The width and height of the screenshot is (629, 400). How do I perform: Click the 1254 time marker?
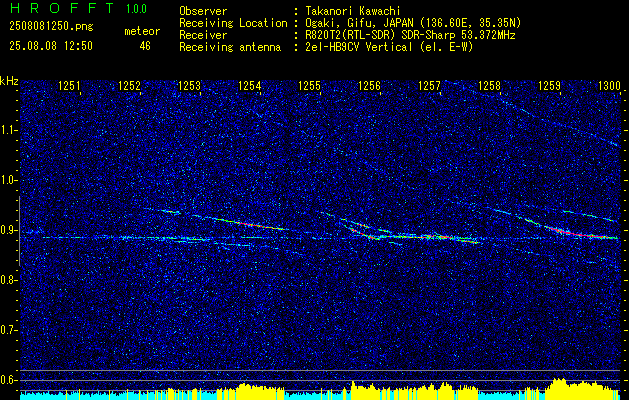[250, 86]
